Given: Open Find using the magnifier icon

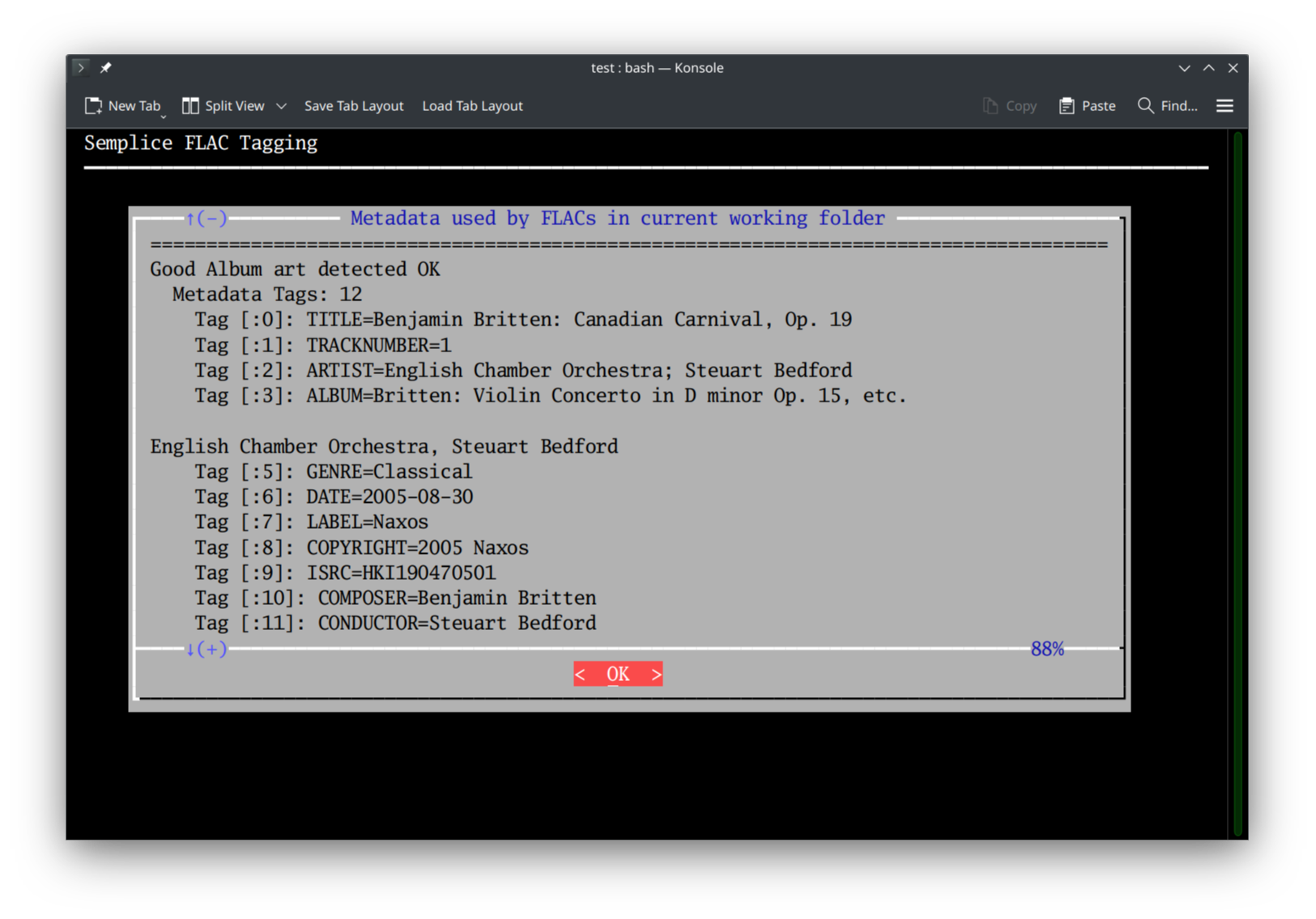Looking at the screenshot, I should click(1145, 105).
